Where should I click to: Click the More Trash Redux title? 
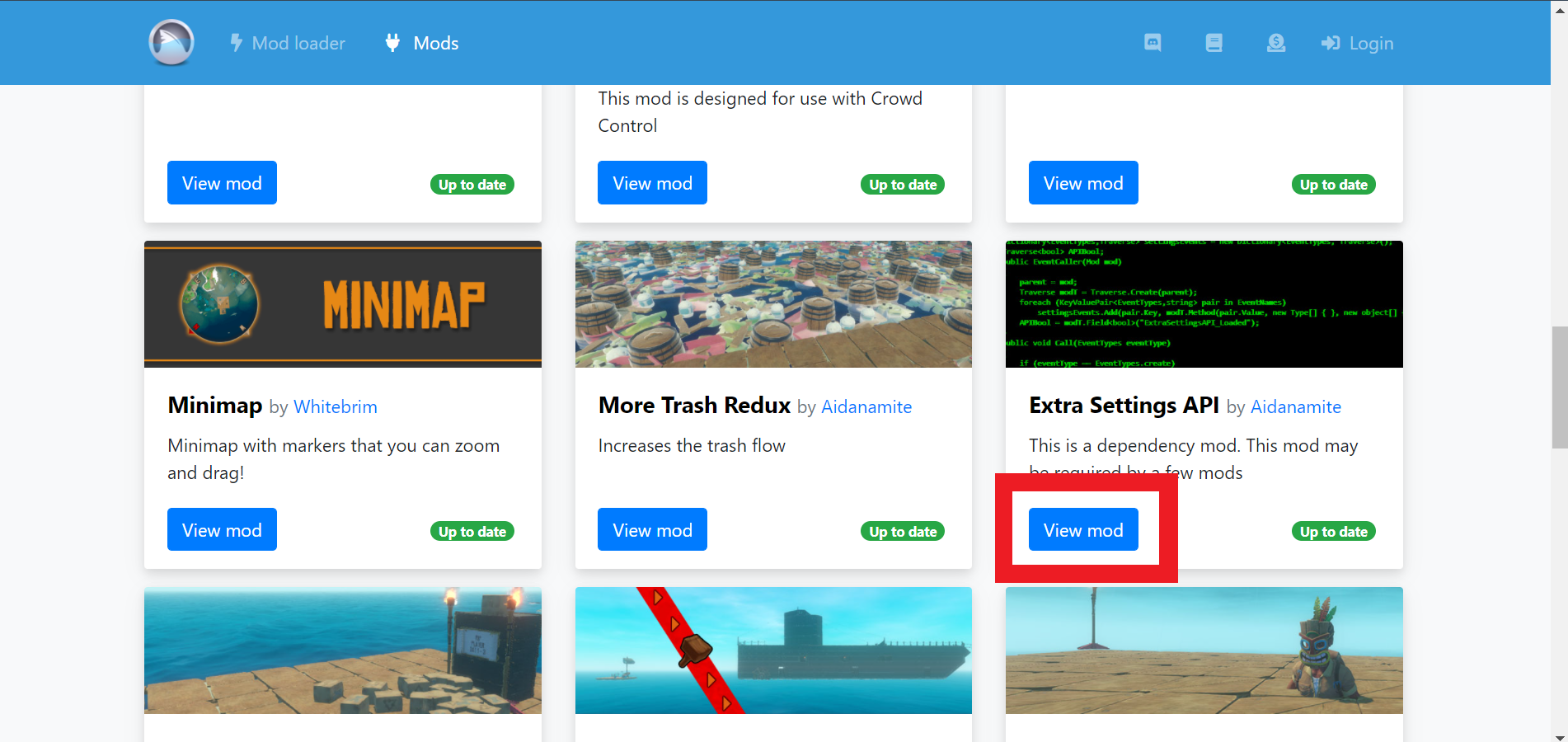(x=694, y=405)
